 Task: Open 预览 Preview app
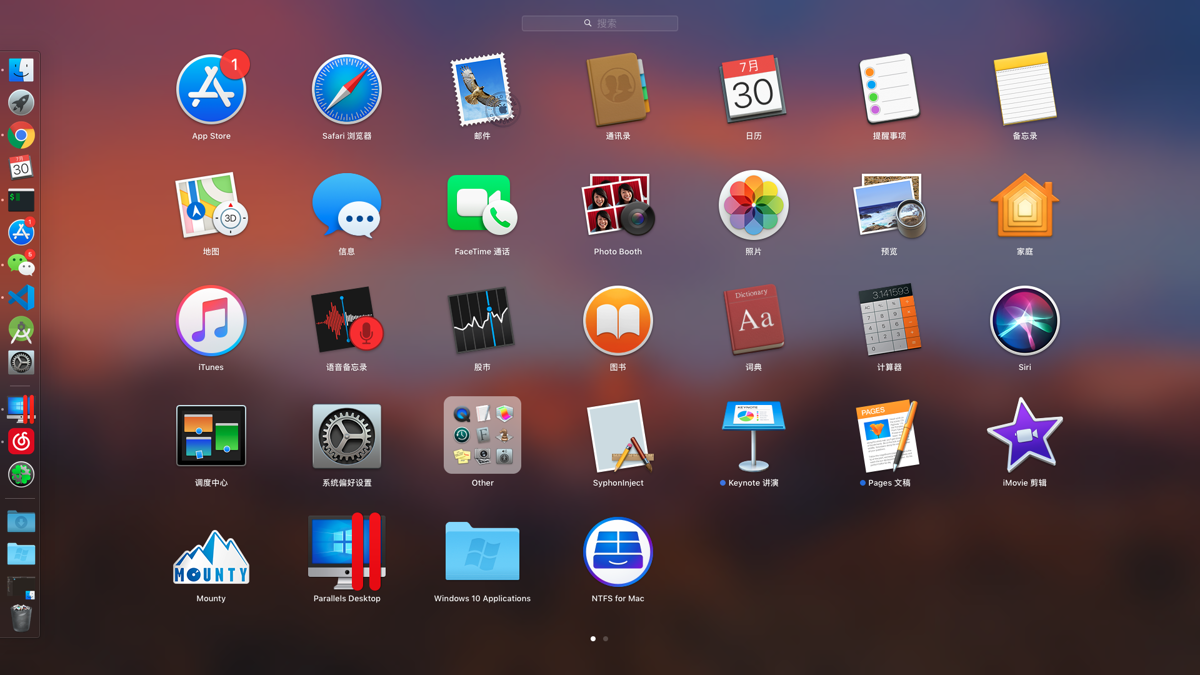[x=889, y=206]
